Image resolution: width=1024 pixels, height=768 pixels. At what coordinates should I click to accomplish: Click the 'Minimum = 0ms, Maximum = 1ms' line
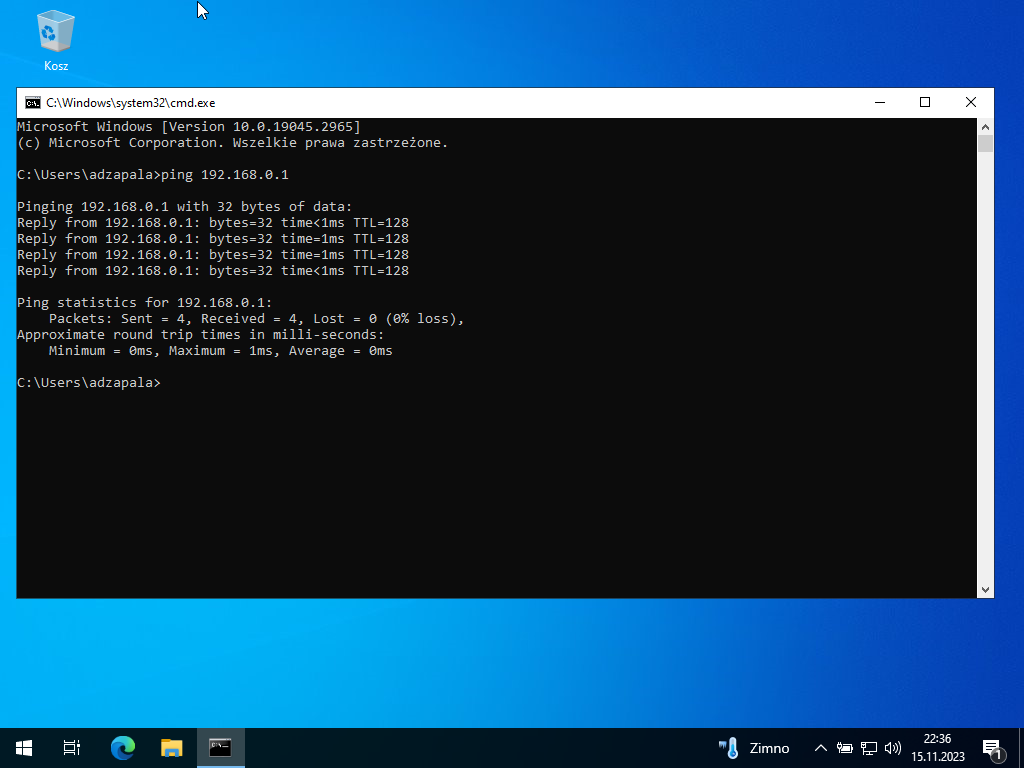(220, 351)
